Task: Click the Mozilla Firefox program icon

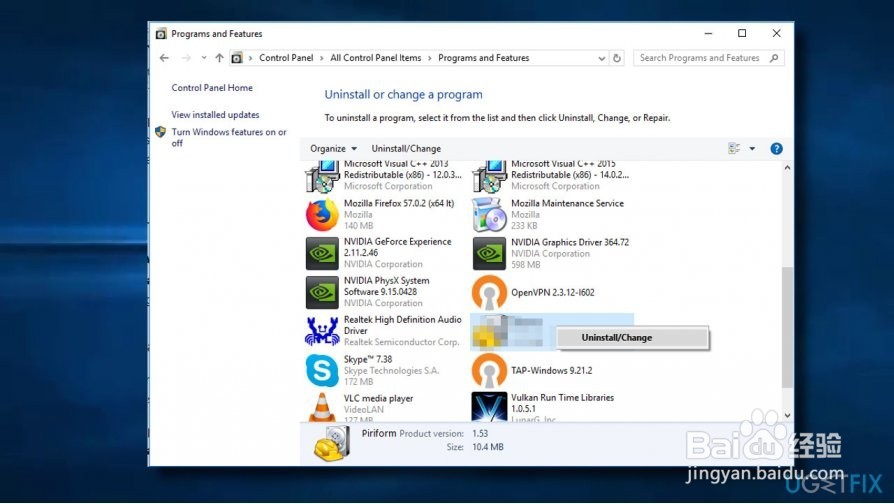Action: pos(322,215)
